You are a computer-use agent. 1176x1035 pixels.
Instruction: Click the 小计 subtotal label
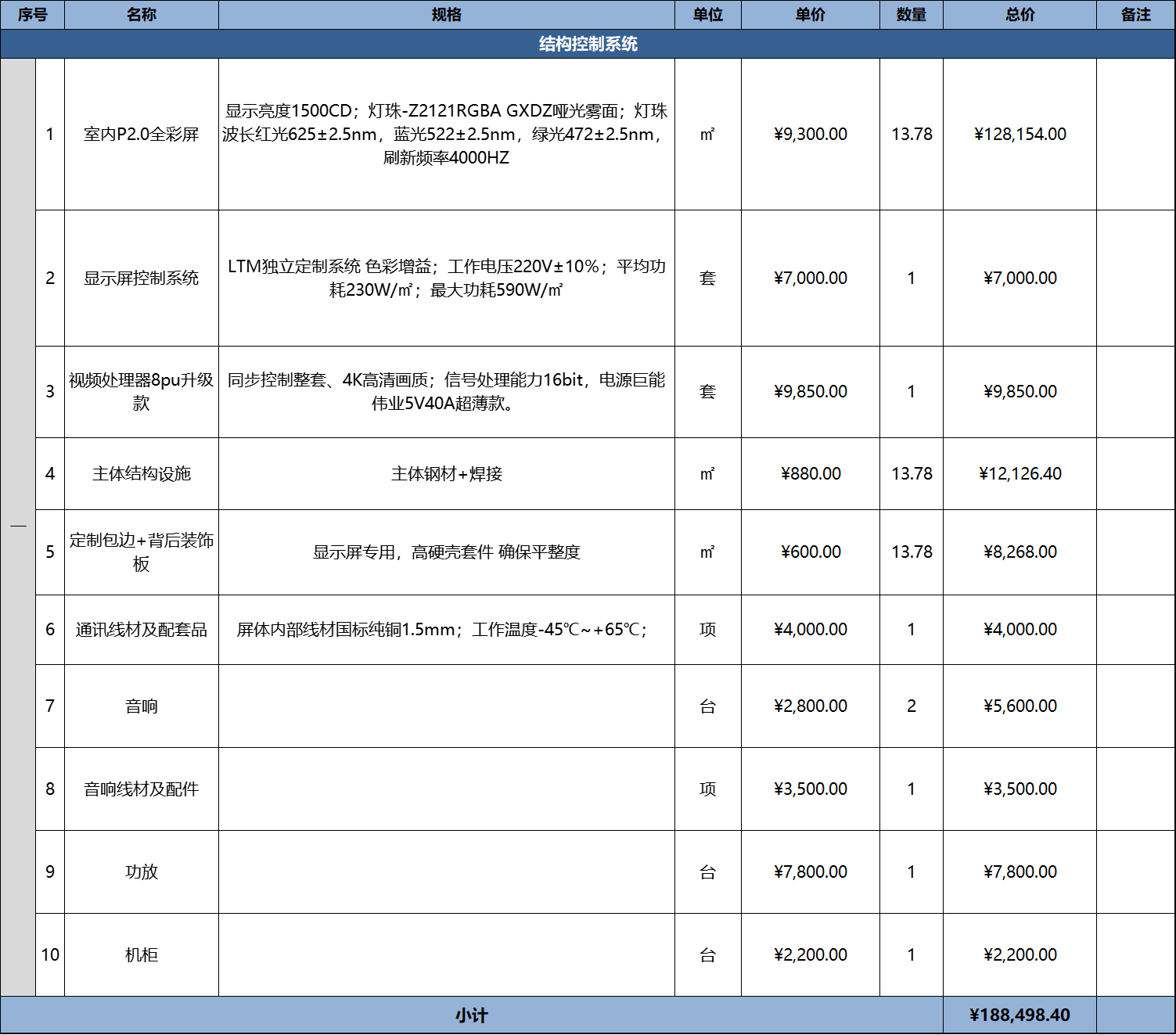tap(472, 1015)
